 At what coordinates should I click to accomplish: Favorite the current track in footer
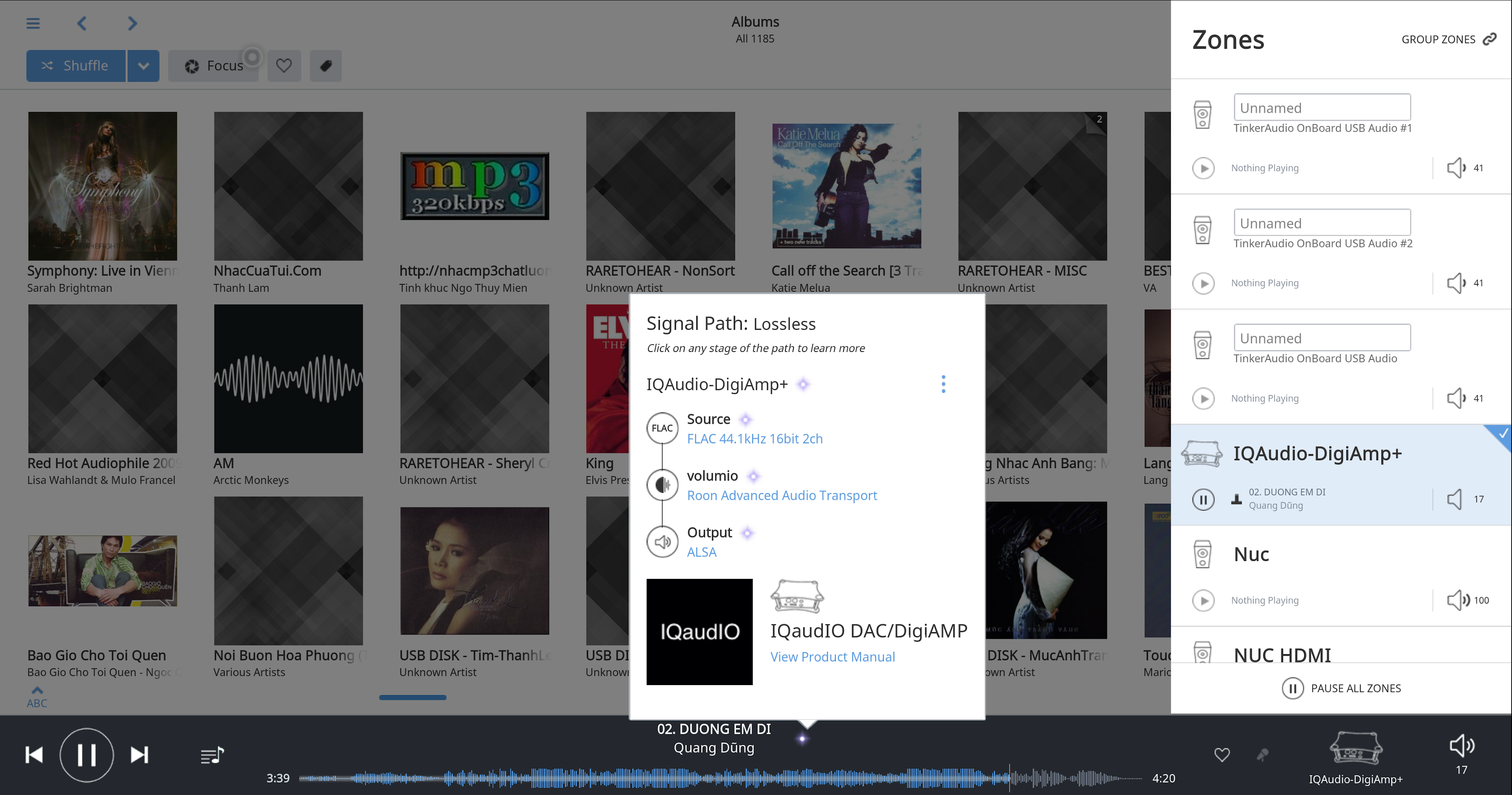[x=1222, y=755]
